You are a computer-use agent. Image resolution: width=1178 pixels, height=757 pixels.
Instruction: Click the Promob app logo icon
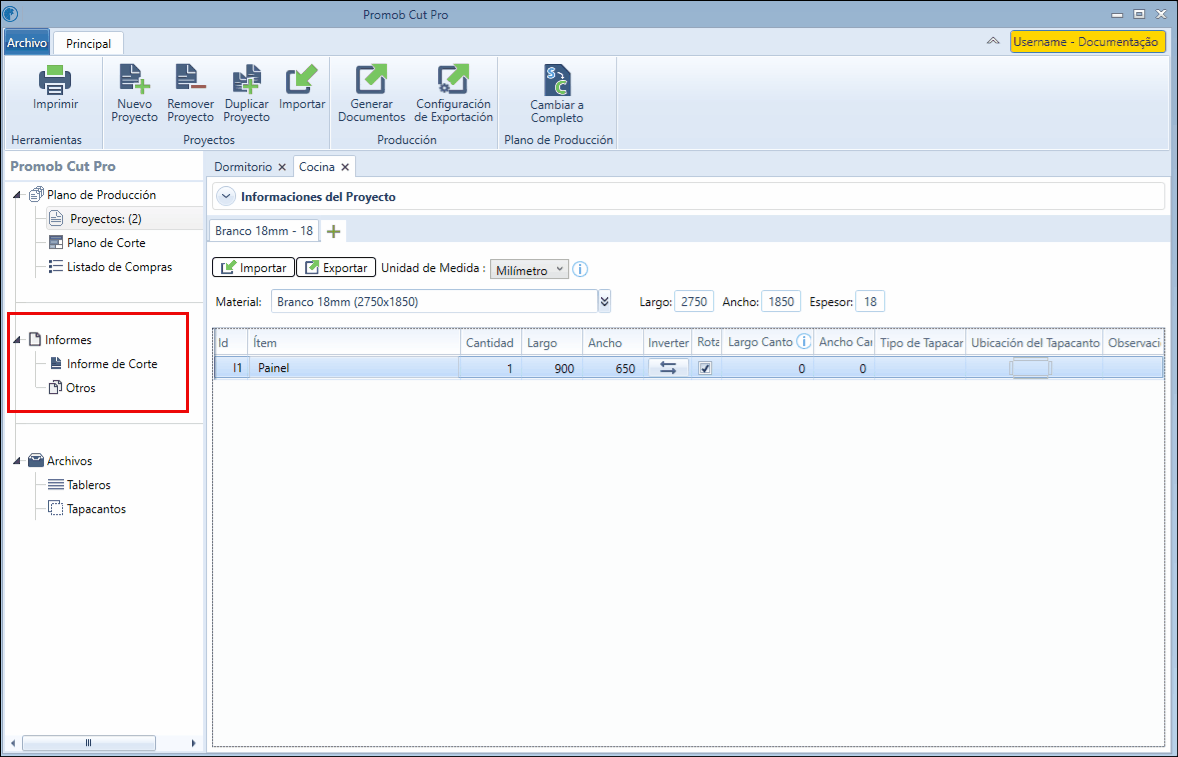[11, 14]
